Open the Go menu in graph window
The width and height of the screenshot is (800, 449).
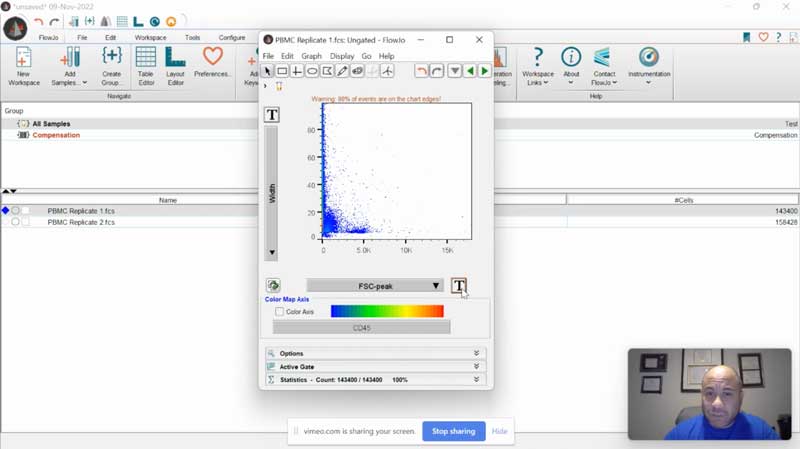click(x=366, y=56)
